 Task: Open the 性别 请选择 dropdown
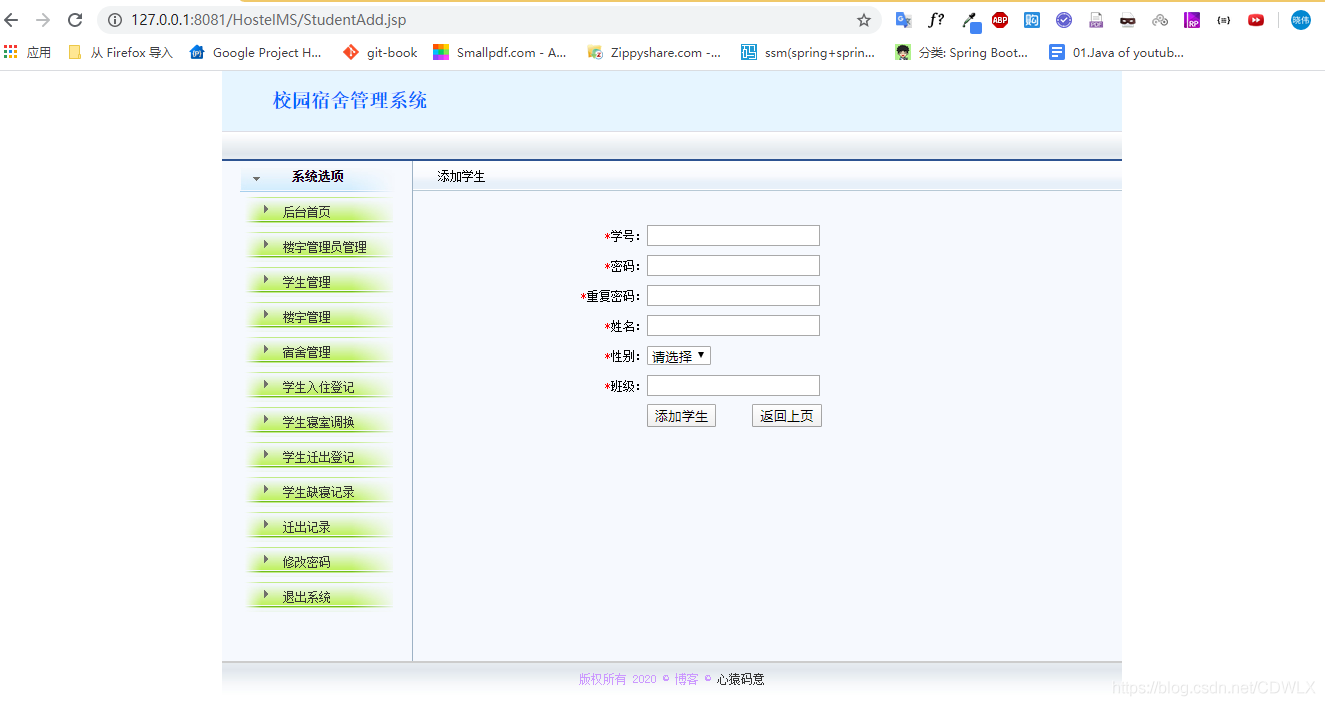pyautogui.click(x=678, y=355)
